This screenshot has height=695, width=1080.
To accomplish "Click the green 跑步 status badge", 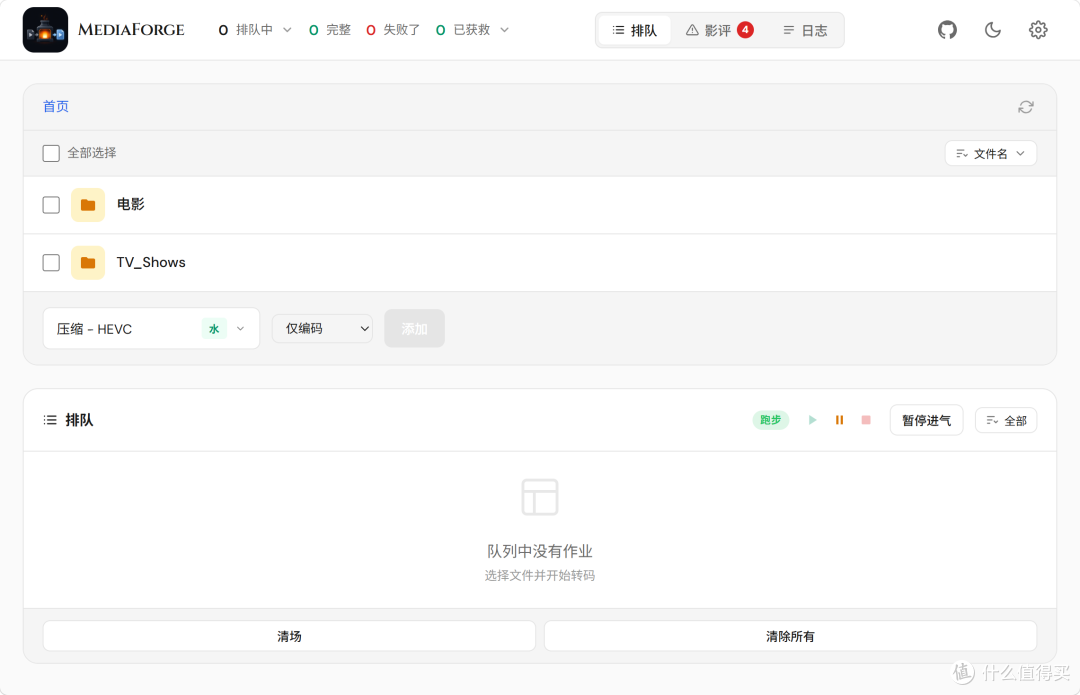I will [x=770, y=419].
